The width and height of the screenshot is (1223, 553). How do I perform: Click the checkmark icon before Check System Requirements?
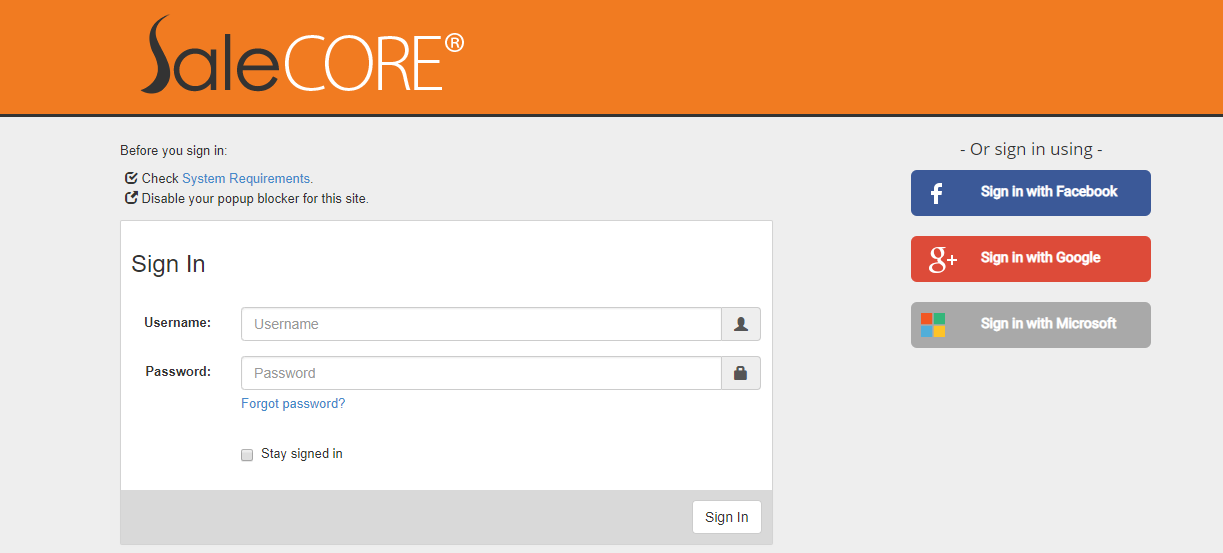click(131, 178)
